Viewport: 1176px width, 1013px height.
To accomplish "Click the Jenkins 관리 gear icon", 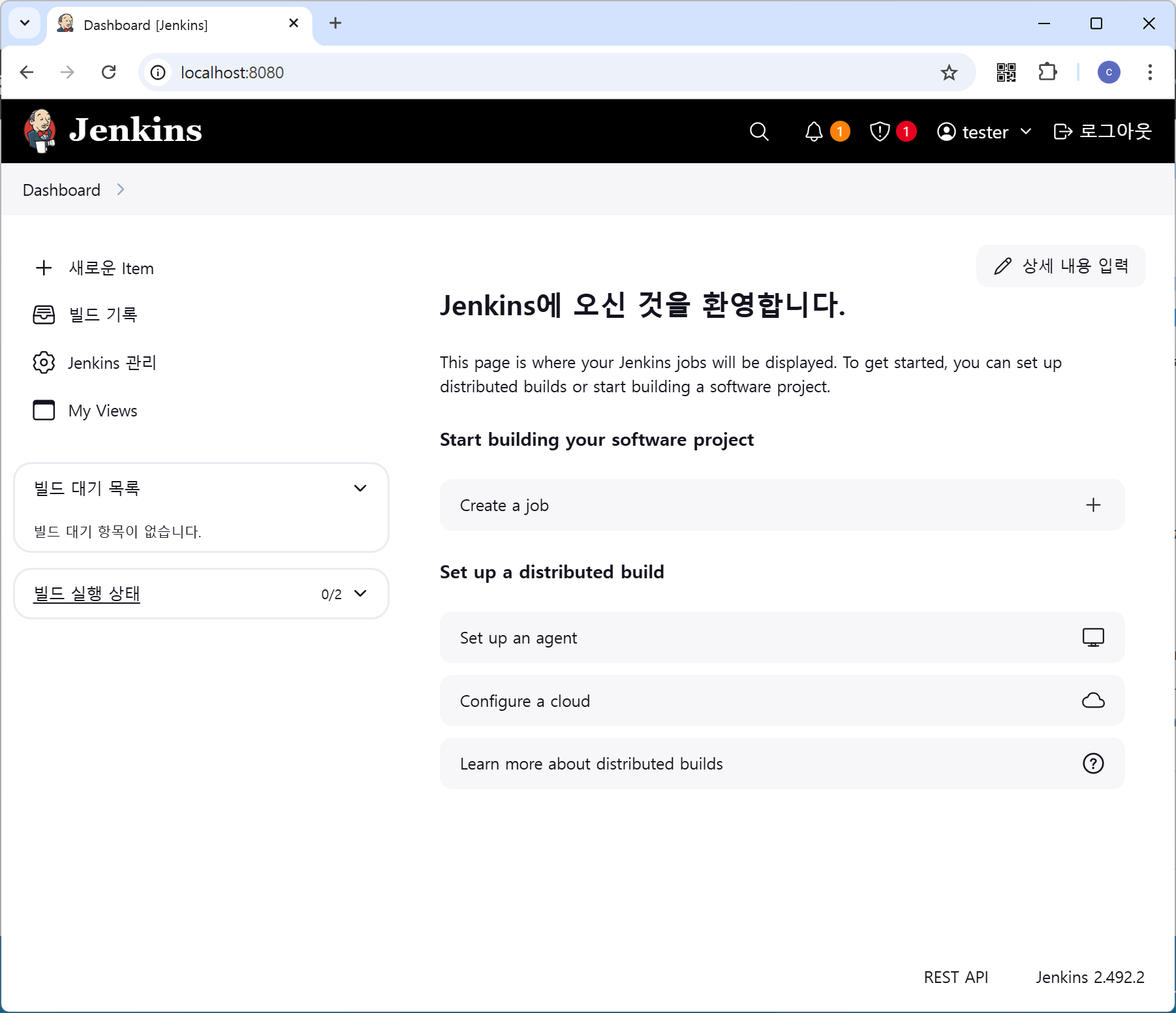I will tap(44, 362).
